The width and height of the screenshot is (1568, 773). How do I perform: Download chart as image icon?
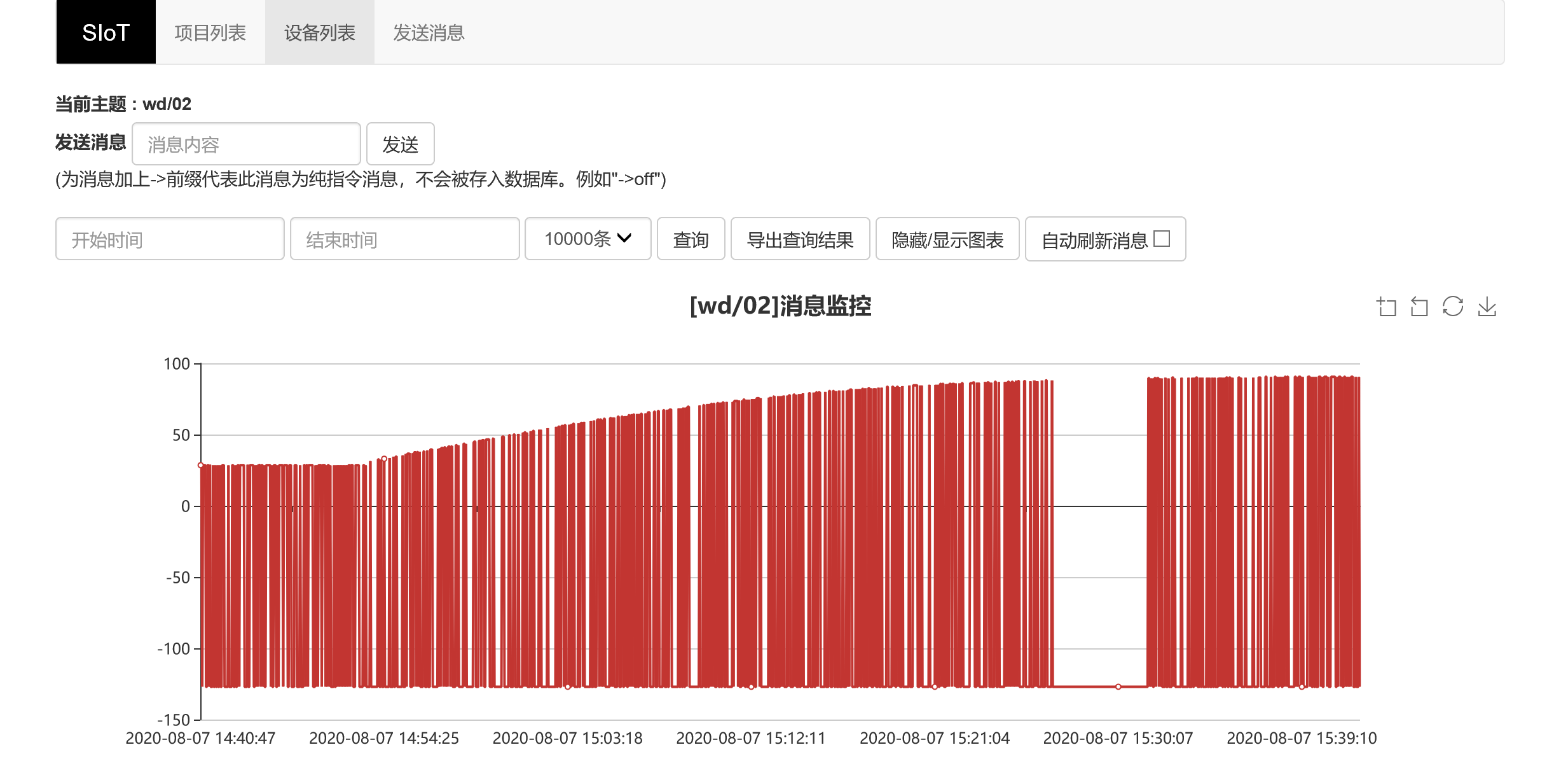(1487, 307)
